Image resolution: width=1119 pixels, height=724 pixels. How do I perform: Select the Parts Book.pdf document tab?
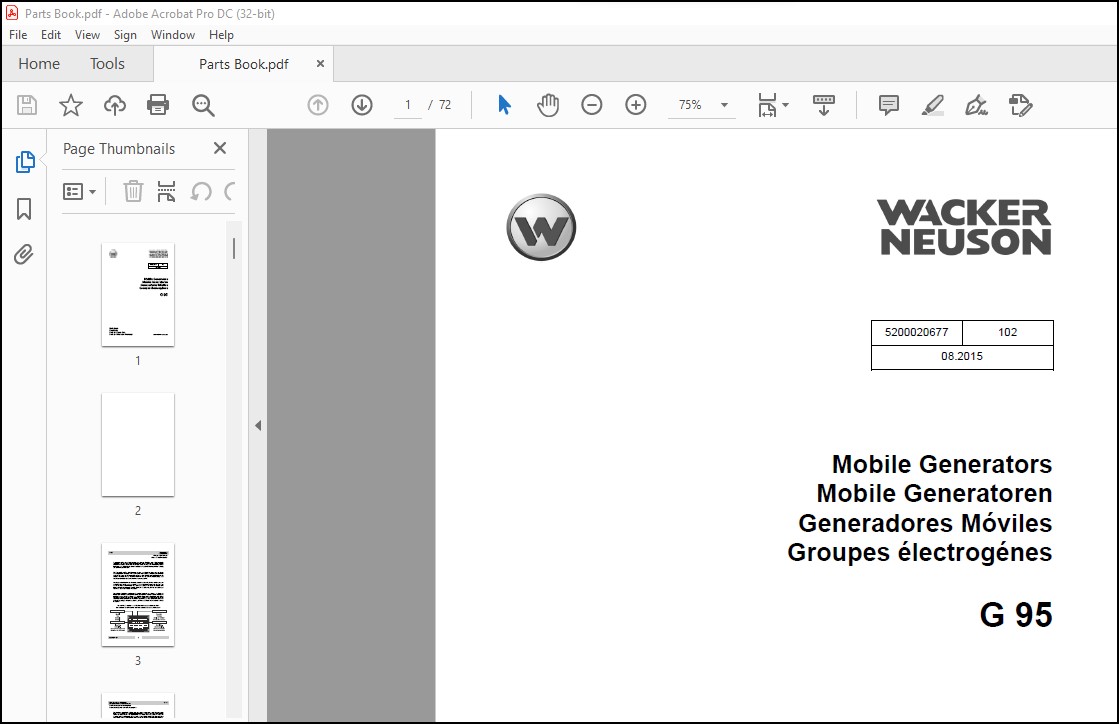[x=243, y=64]
